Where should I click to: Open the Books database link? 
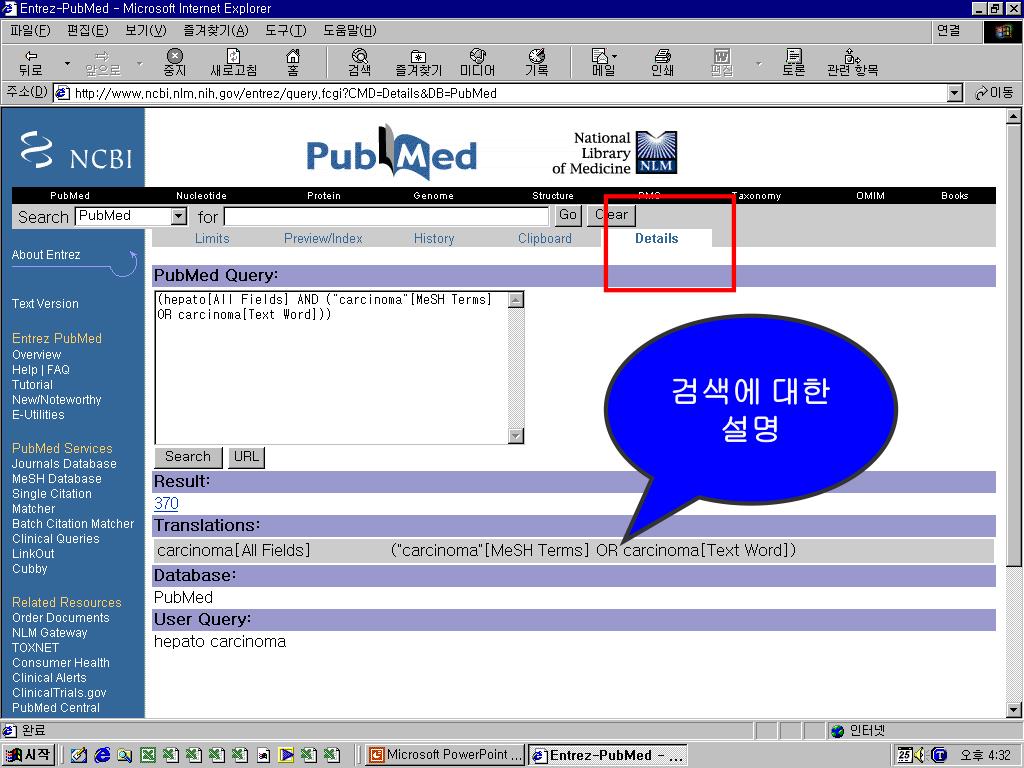[x=954, y=195]
